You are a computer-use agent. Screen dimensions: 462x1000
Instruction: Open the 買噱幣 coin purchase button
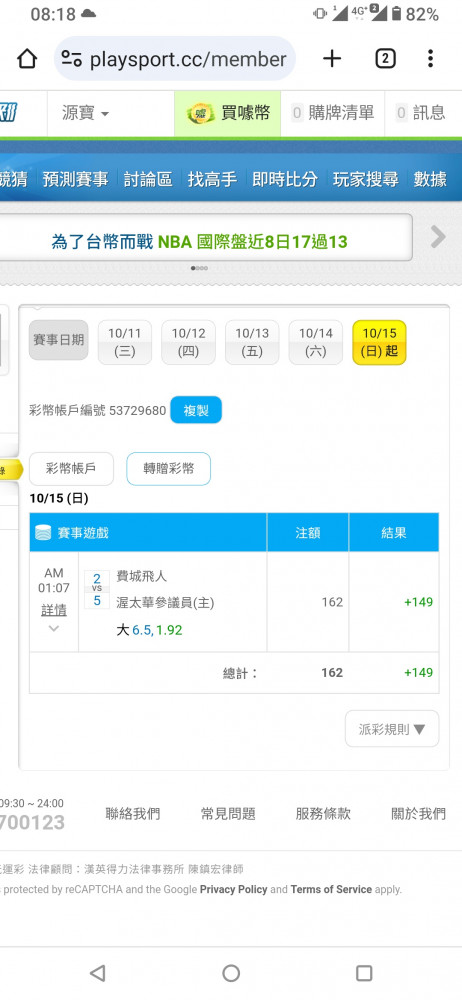[x=228, y=114]
